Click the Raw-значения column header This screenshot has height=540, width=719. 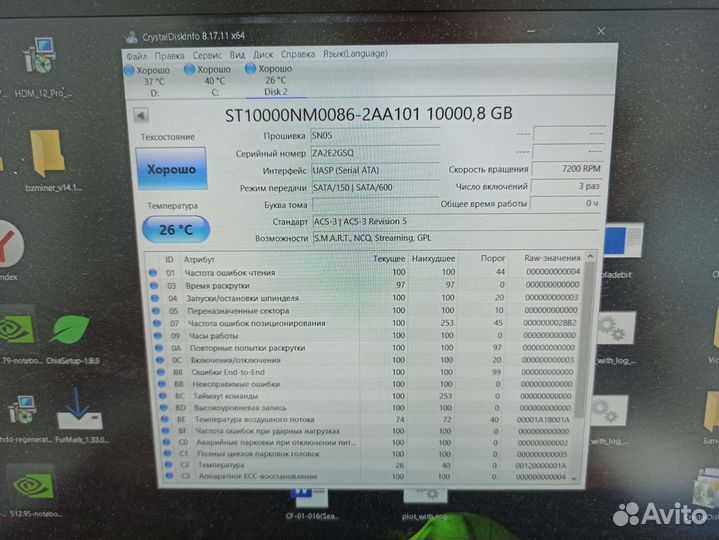pos(552,258)
